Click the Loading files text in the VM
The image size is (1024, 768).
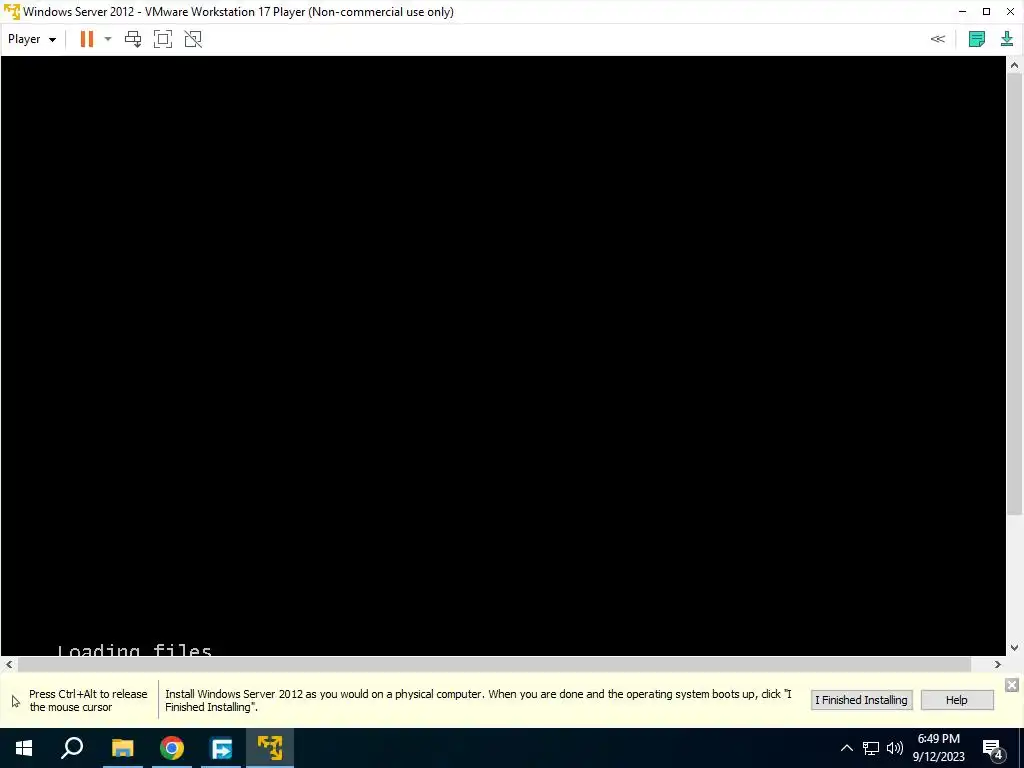pyautogui.click(x=135, y=650)
